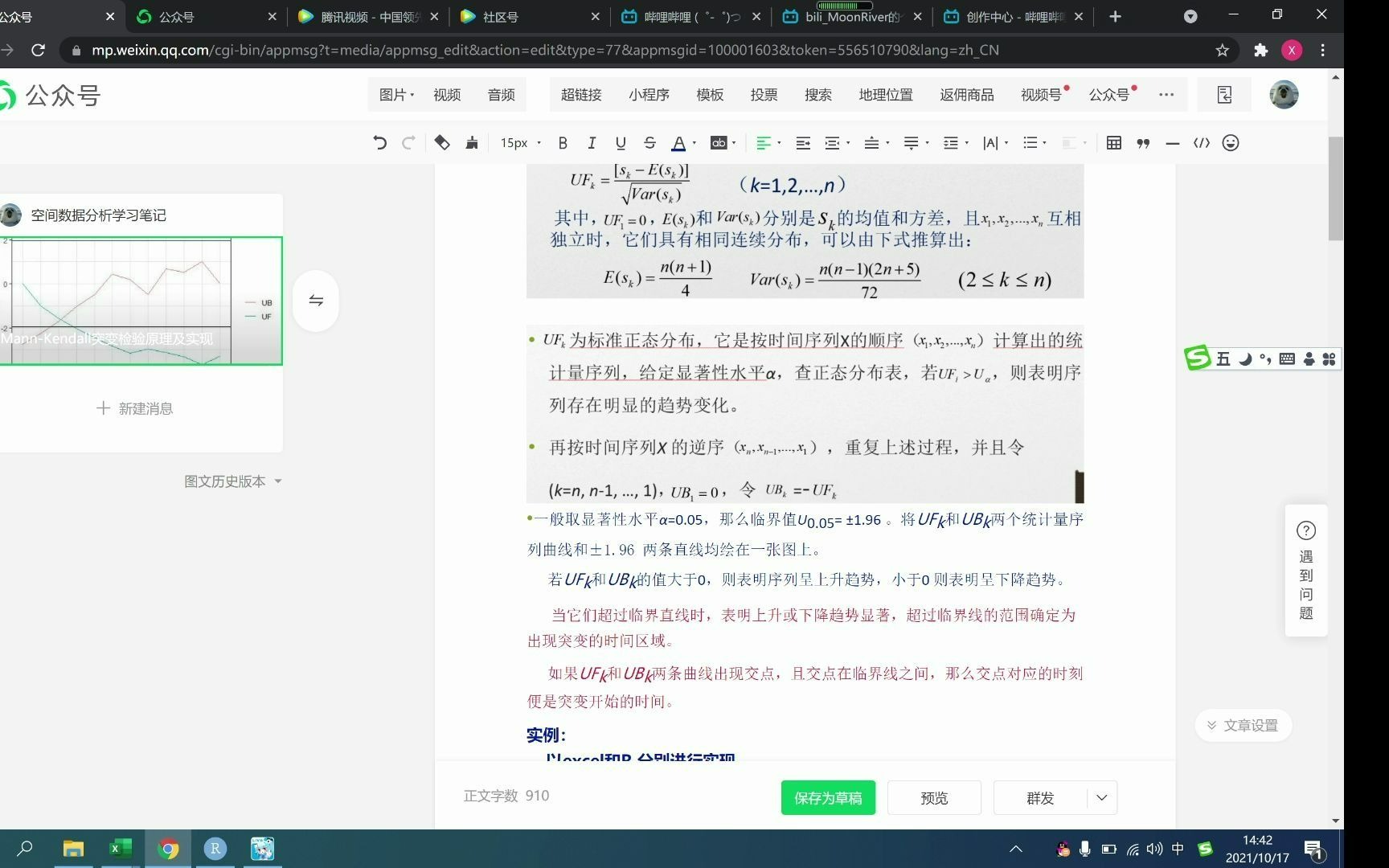Insert a table with the grid icon
This screenshot has width=1389, height=868.
1114,143
